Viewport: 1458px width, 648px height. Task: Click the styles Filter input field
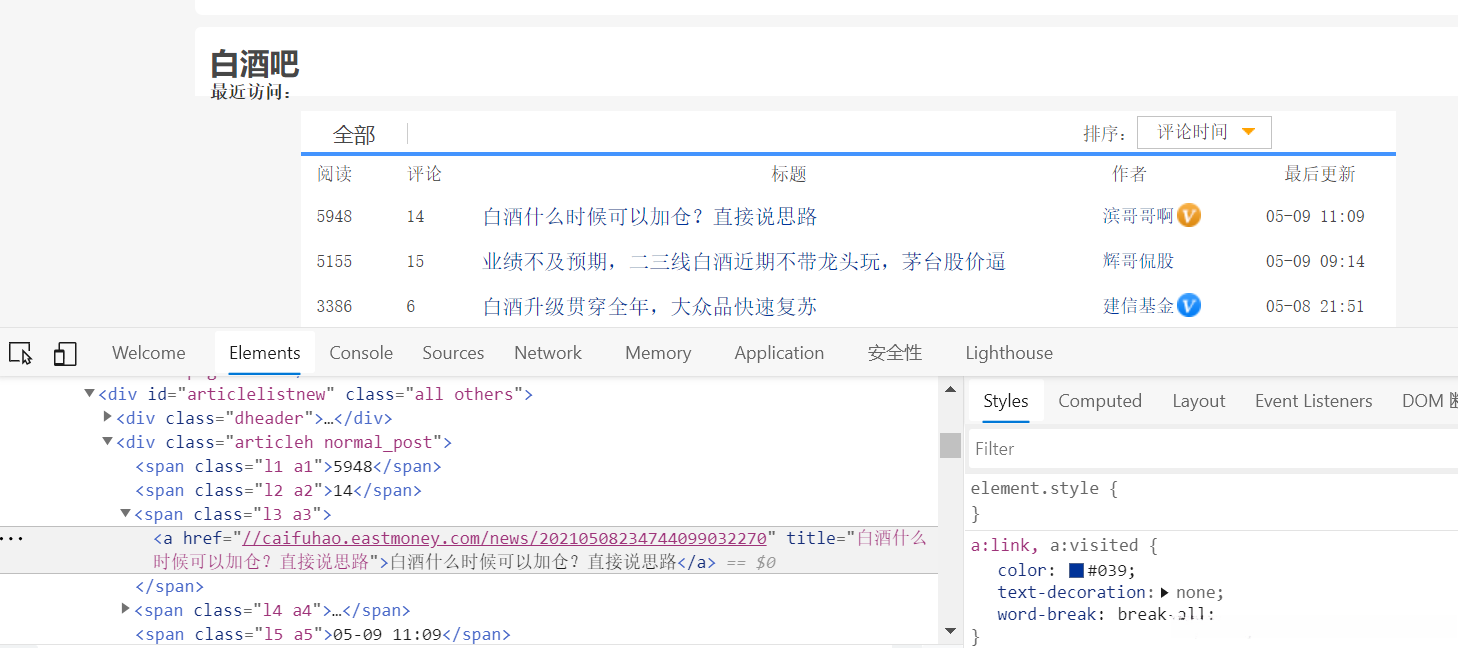tap(1210, 449)
